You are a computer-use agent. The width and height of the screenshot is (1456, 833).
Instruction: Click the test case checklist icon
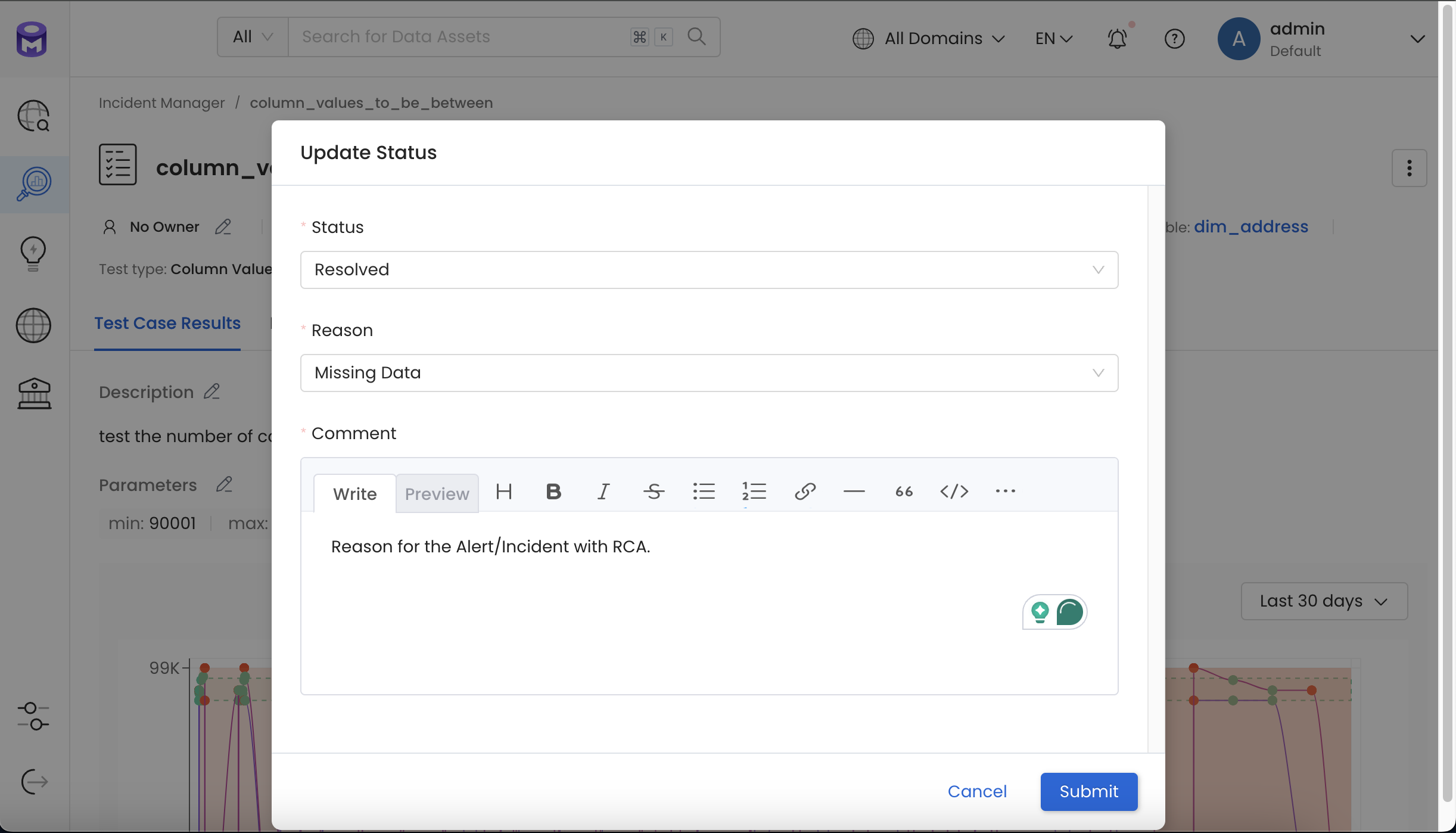point(117,164)
